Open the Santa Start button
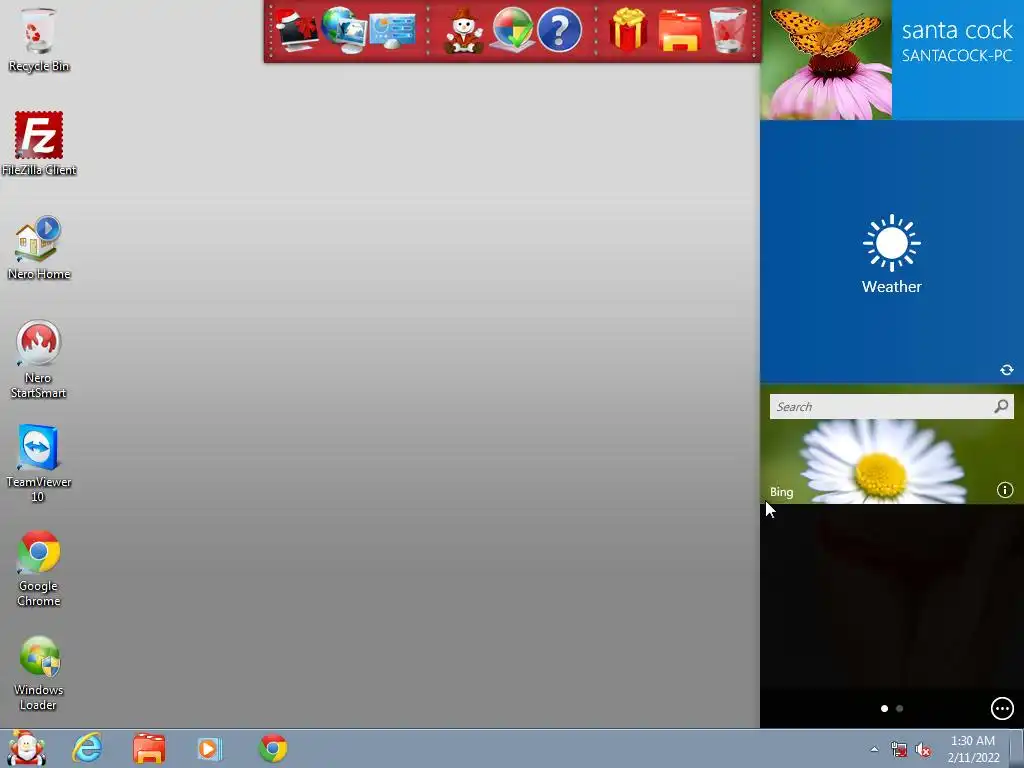1024x768 pixels. point(26,748)
